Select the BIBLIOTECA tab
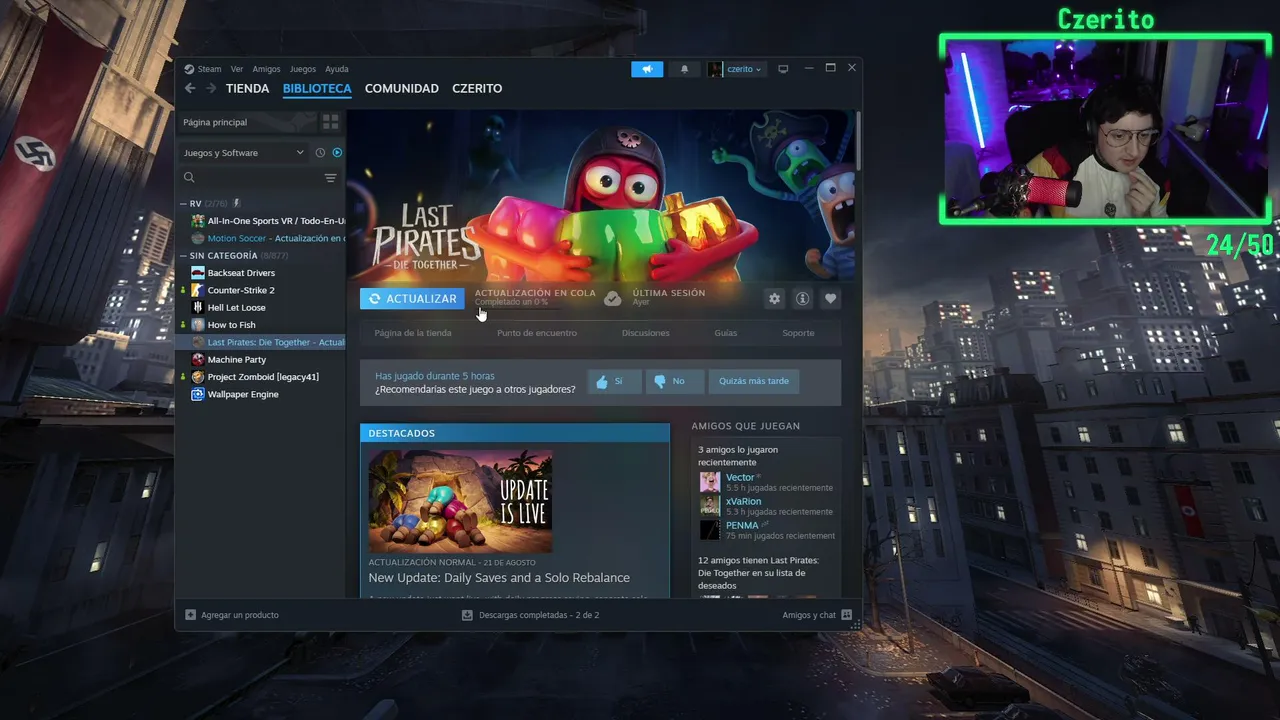 [x=317, y=89]
